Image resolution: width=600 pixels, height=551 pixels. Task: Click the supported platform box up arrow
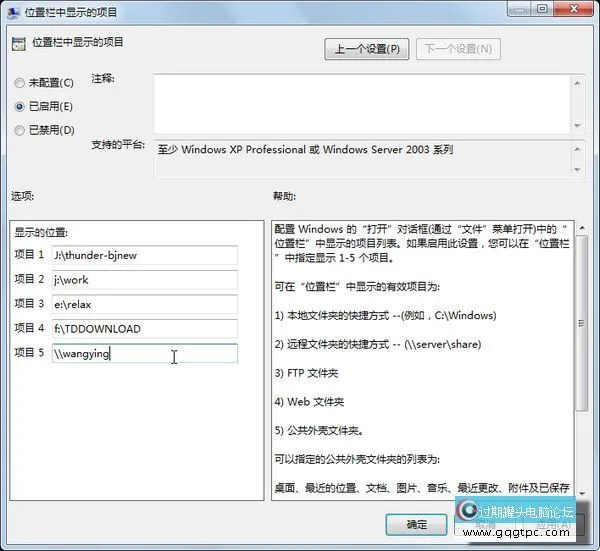tap(577, 149)
